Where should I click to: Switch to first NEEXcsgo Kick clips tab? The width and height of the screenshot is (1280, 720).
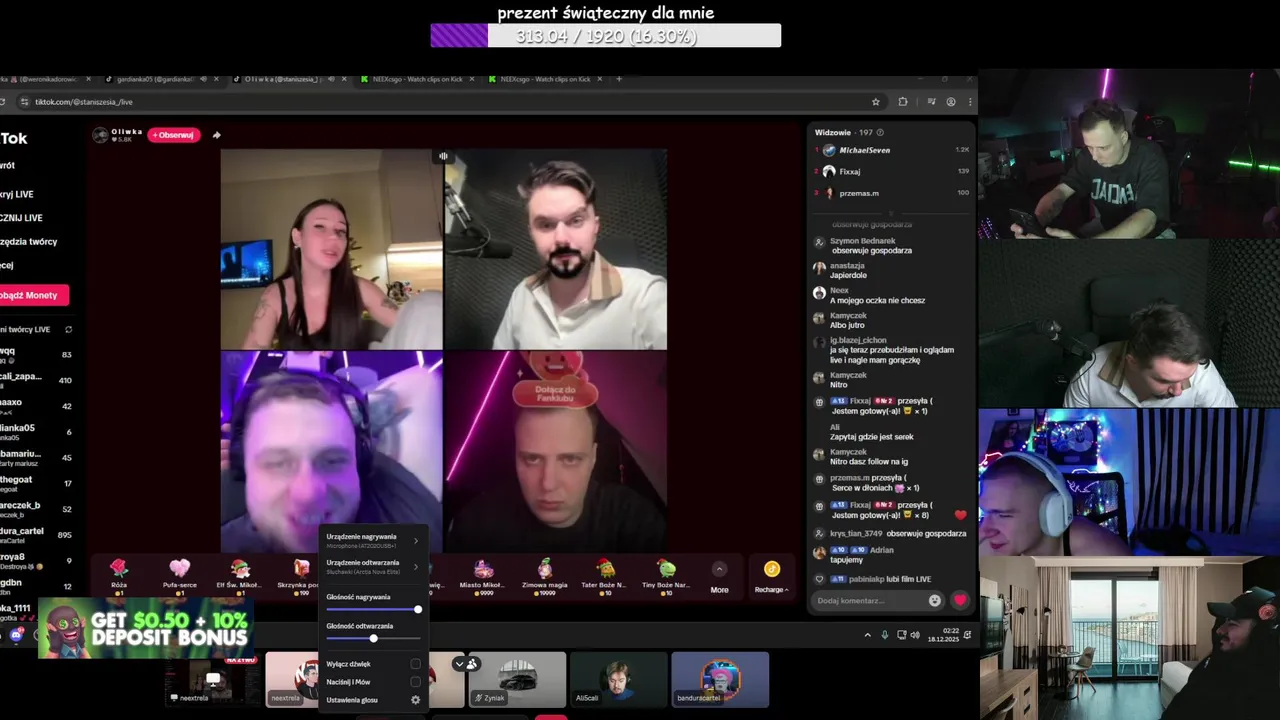(420, 79)
